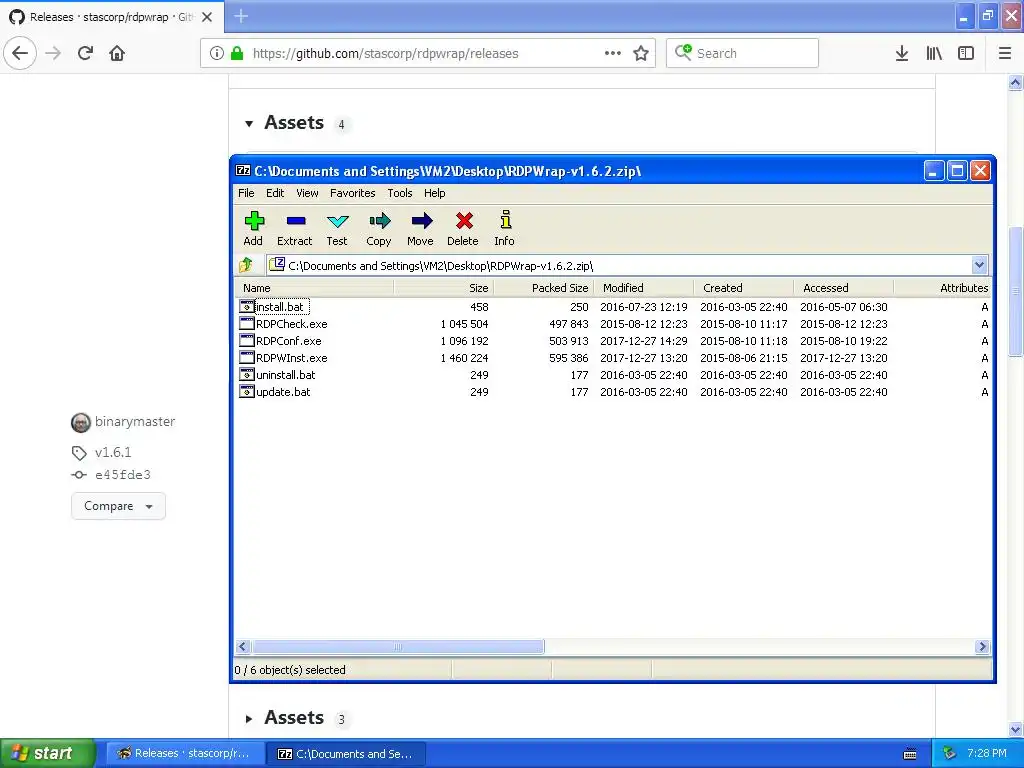Open the archive path dropdown
1024x768 pixels.
click(979, 265)
